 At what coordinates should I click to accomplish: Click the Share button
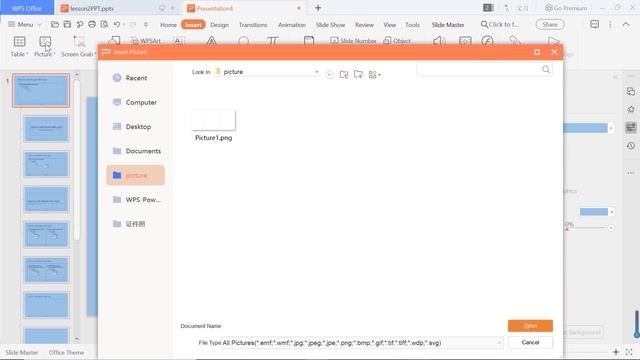[x=550, y=24]
